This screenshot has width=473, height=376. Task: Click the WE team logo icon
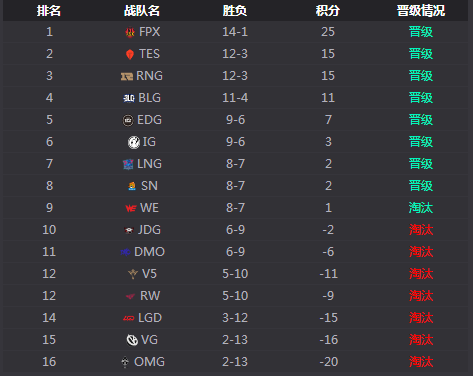click(x=131, y=209)
